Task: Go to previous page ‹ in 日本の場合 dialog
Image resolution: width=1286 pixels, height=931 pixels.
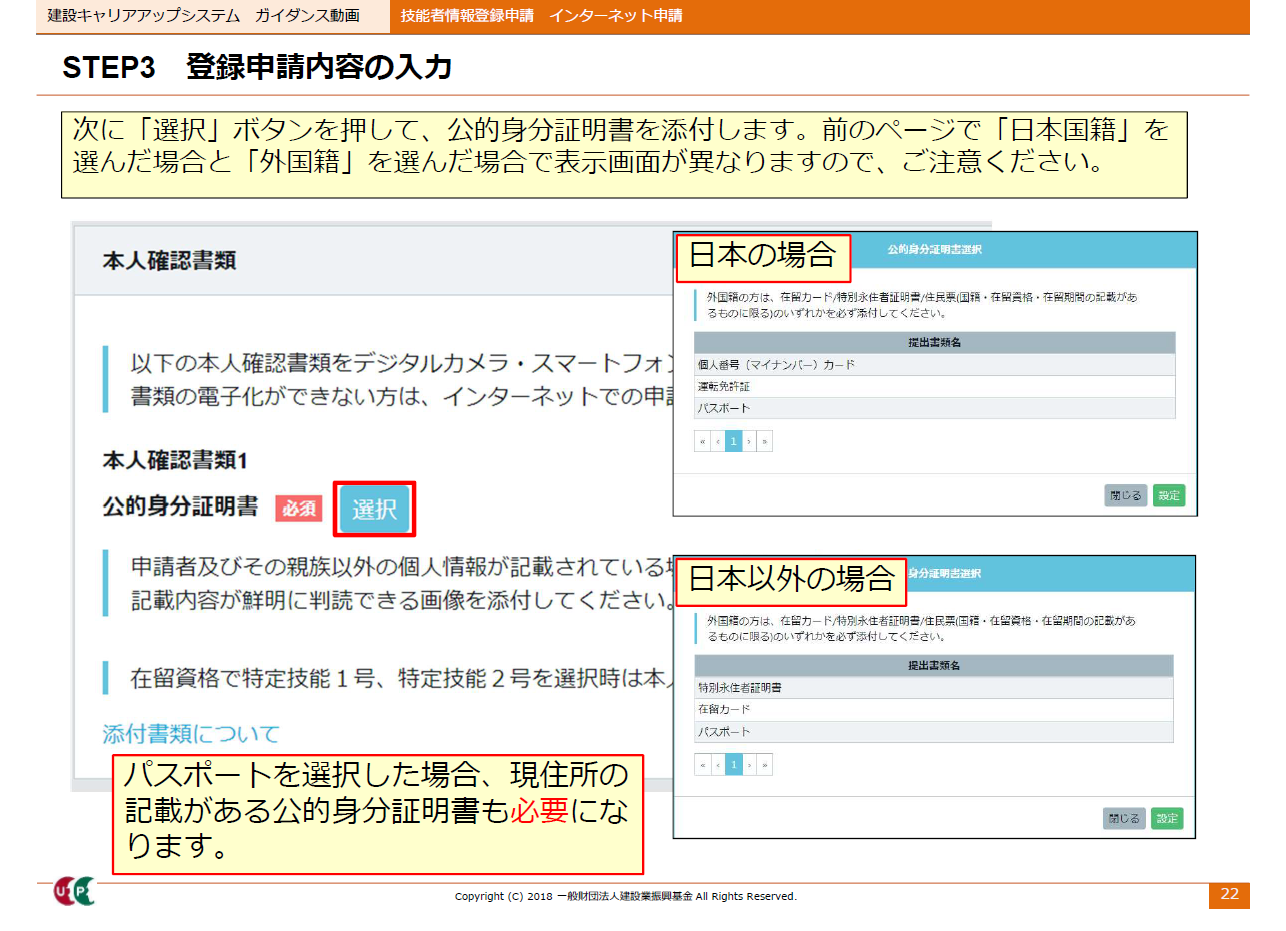Action: (x=718, y=441)
